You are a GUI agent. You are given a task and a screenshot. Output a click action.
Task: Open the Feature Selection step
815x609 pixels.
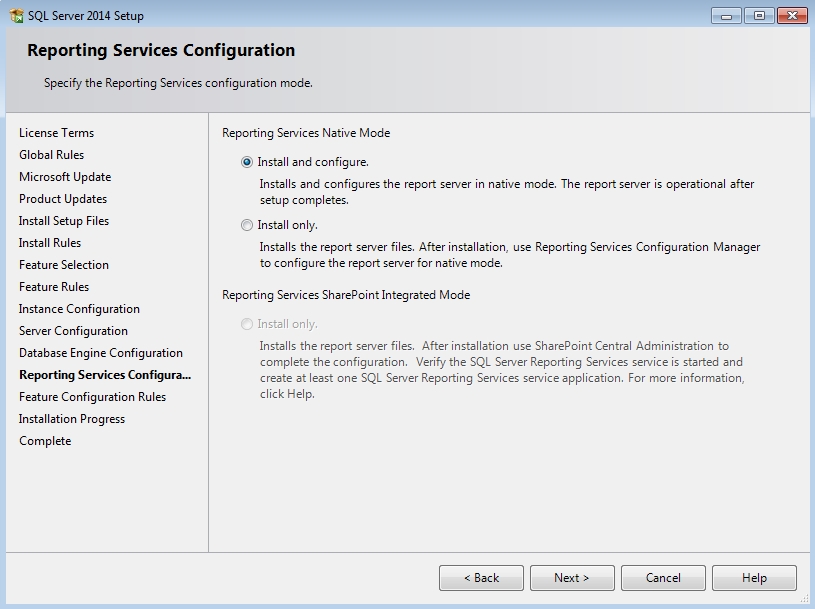64,265
